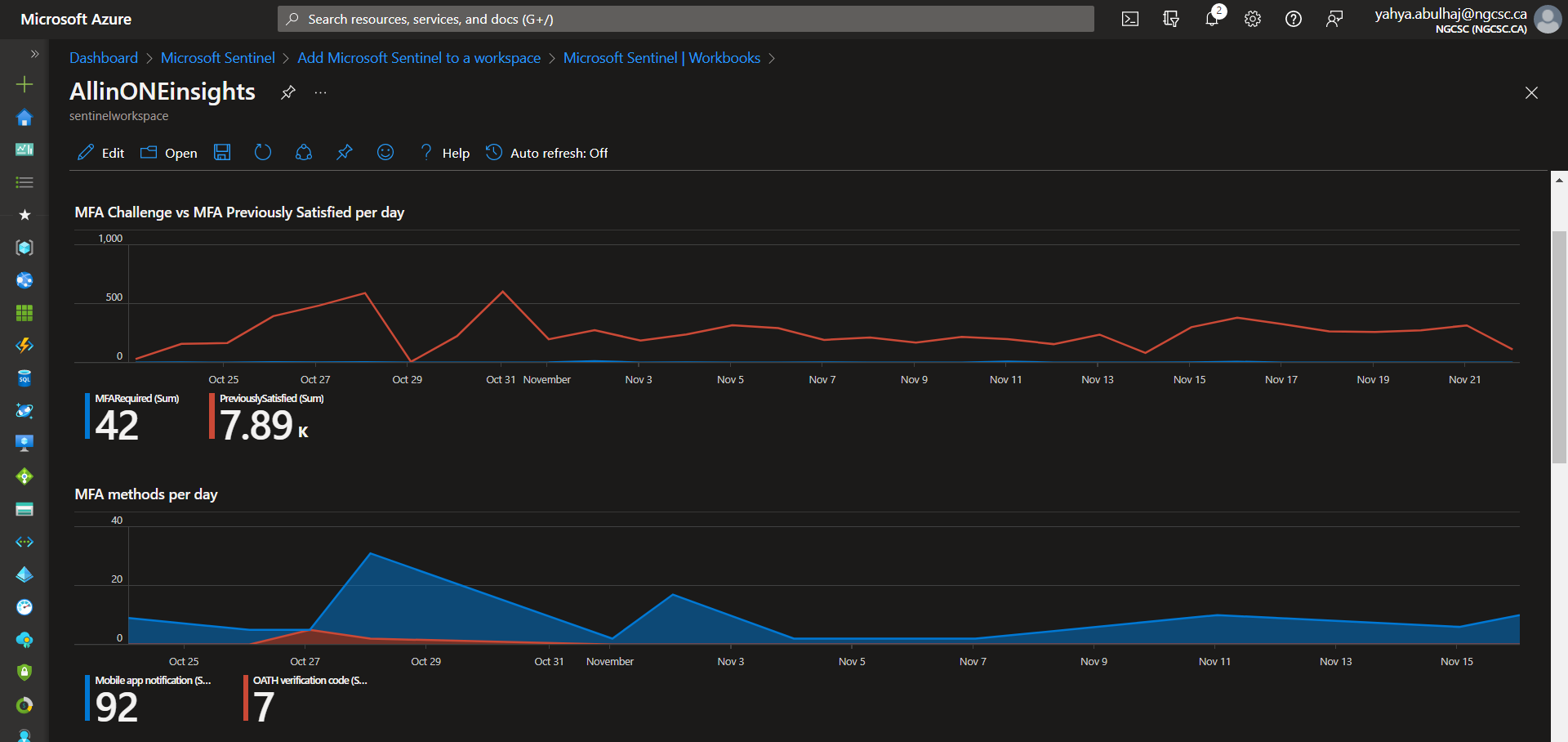Click the scrollbar up arrow

tap(1559, 180)
